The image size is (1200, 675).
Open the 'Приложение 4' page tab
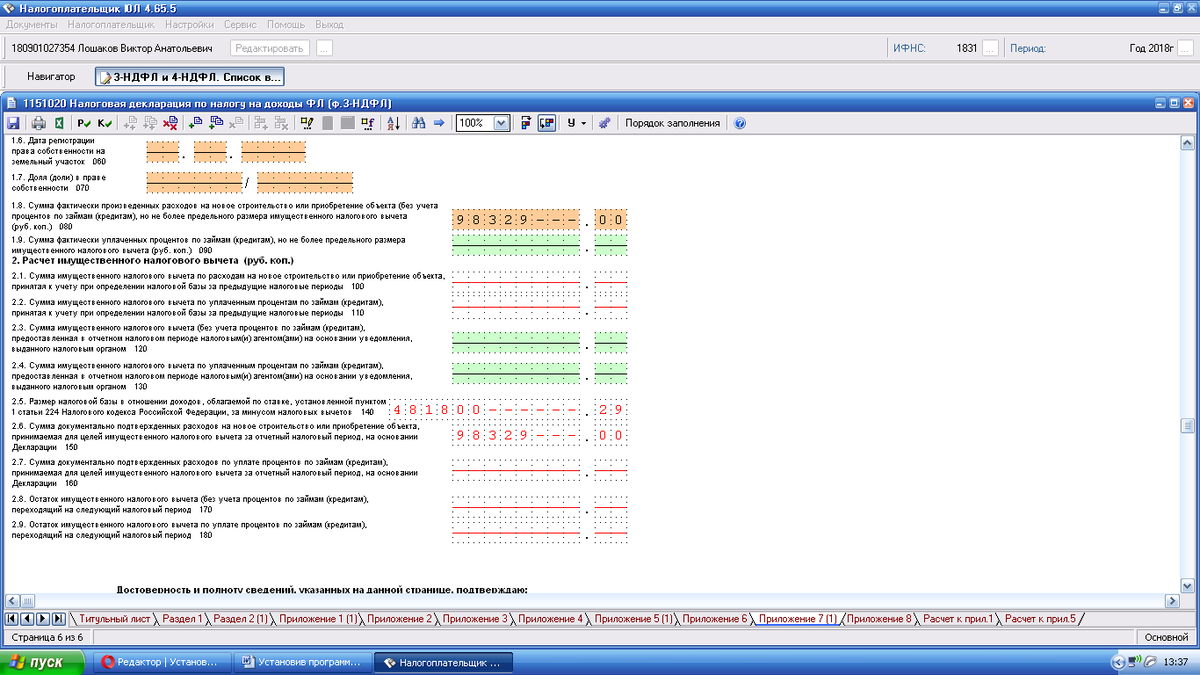(551, 619)
